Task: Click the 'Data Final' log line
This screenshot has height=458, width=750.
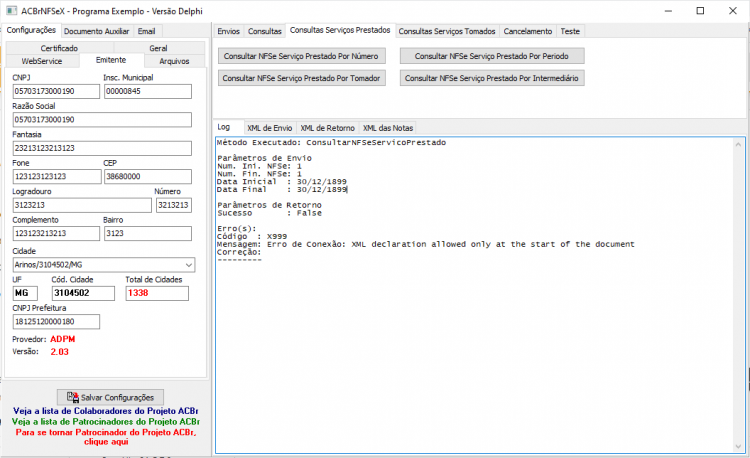Action: pos(282,189)
